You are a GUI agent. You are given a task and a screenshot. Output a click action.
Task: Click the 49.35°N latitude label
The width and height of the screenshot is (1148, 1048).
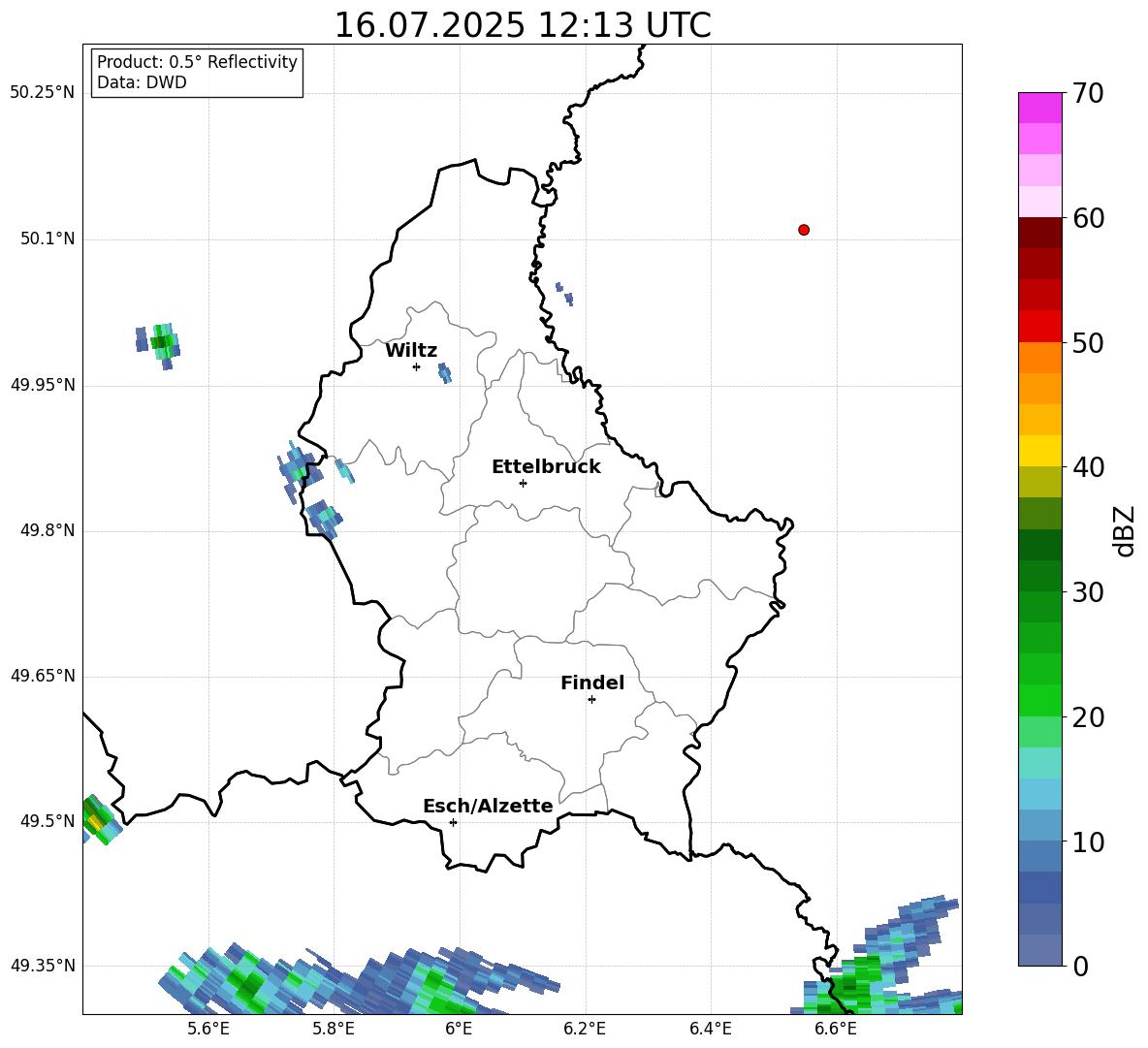(x=43, y=966)
